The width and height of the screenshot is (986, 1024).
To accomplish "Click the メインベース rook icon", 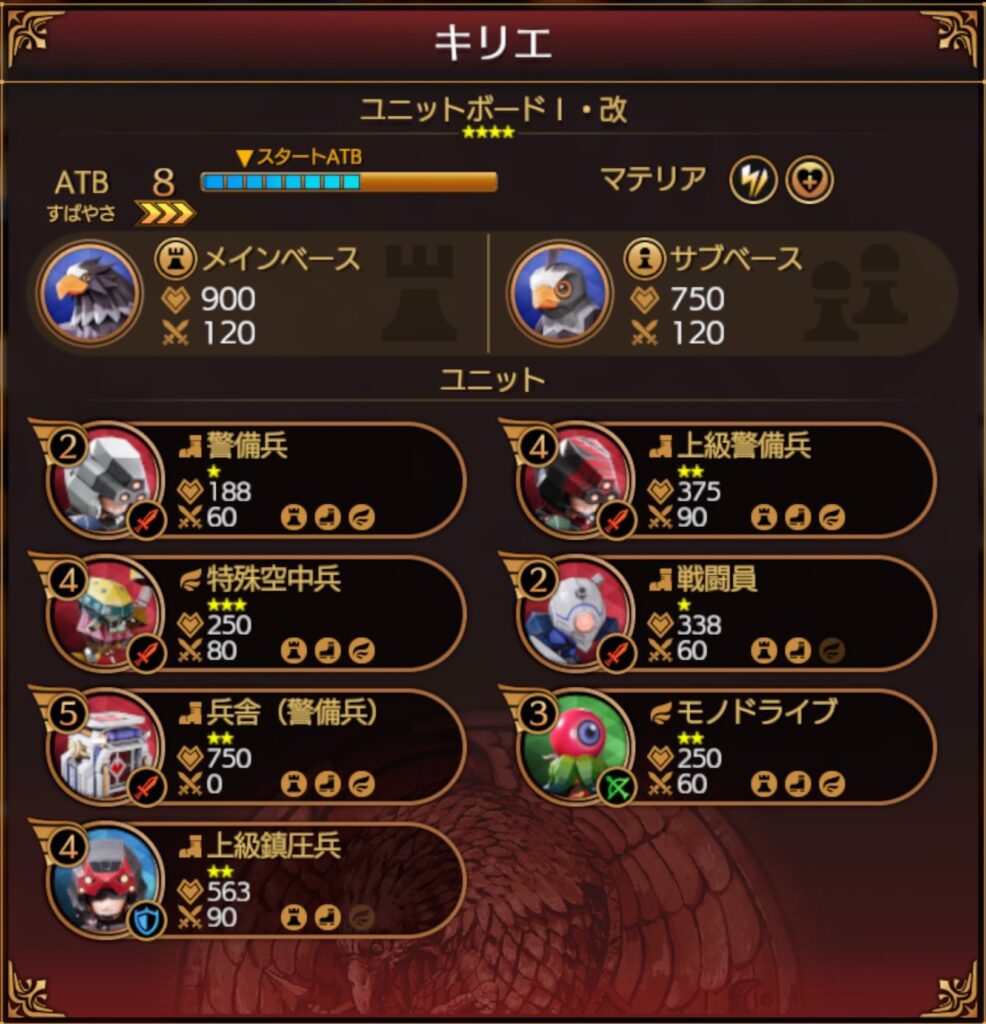I will pyautogui.click(x=176, y=257).
